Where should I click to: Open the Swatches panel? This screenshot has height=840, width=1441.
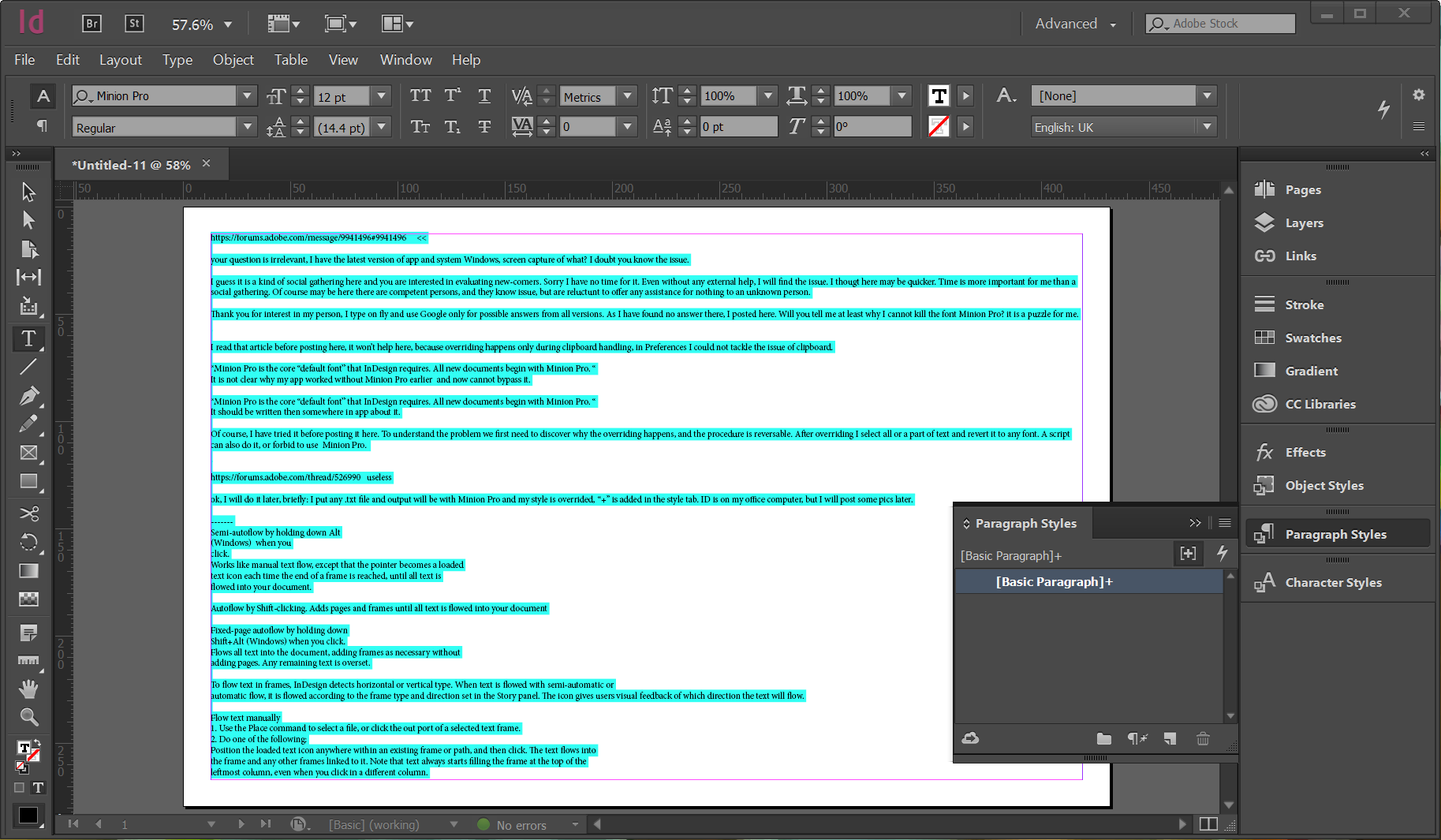(1312, 338)
